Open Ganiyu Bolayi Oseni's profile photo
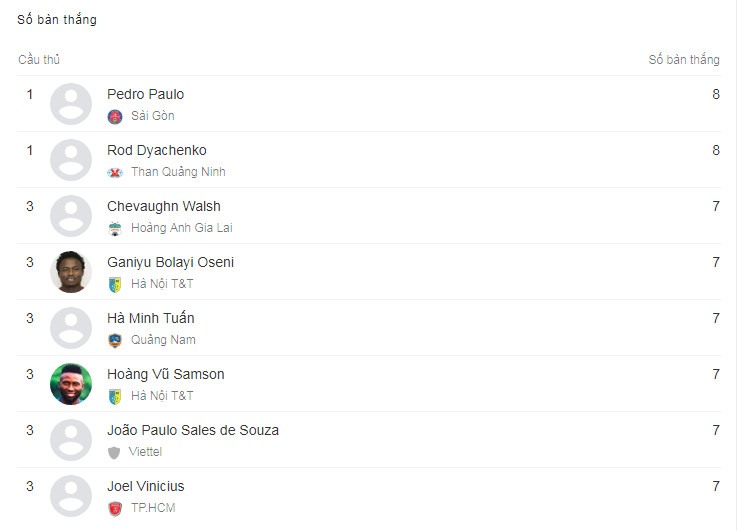 71,272
